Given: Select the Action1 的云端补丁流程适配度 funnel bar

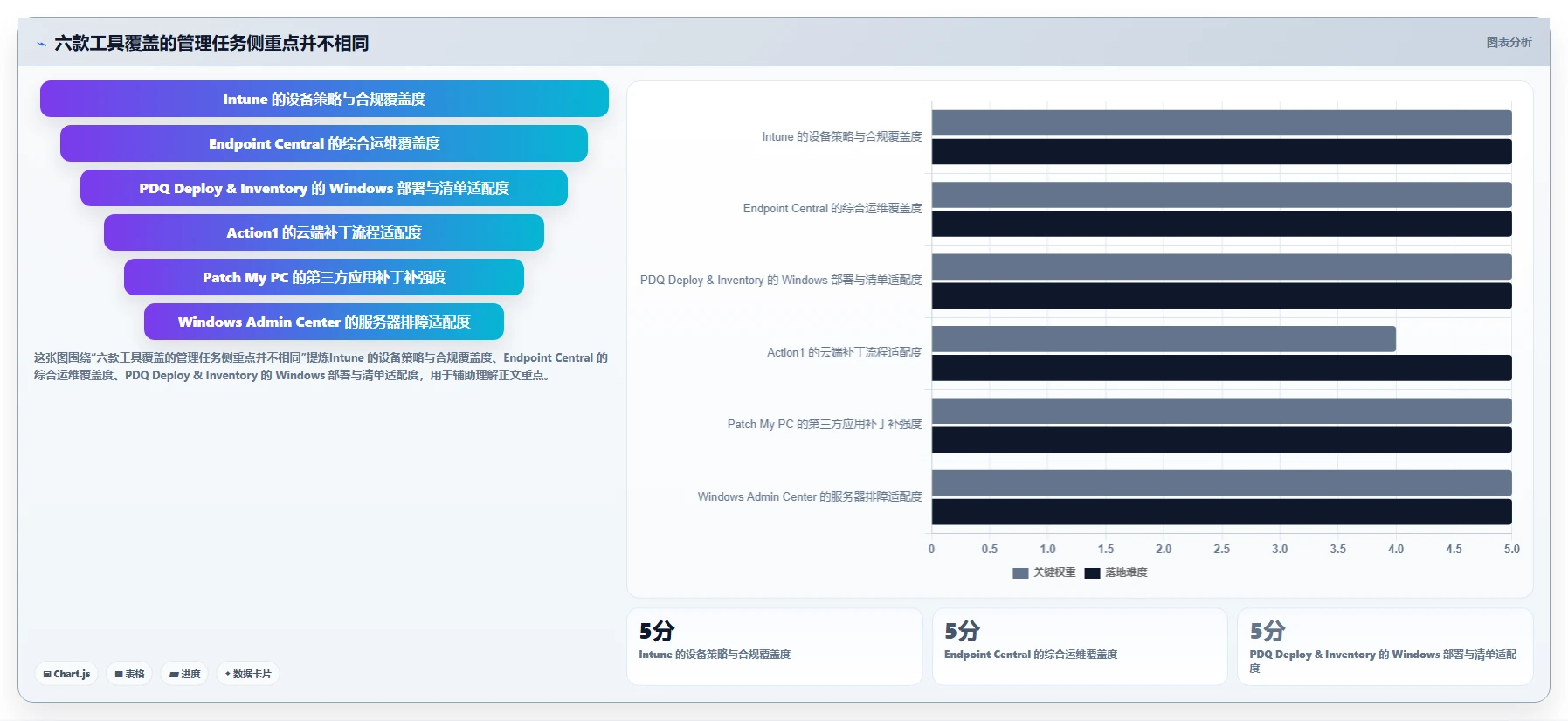Looking at the screenshot, I should pyautogui.click(x=324, y=232).
